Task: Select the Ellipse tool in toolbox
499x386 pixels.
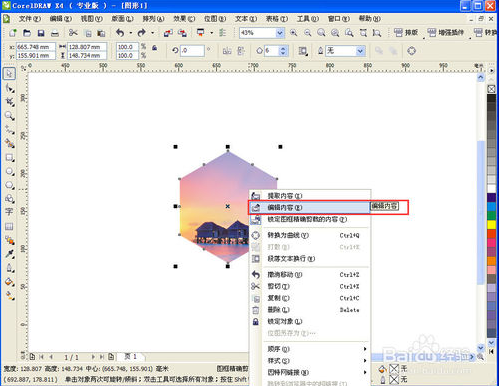Action: (x=9, y=171)
